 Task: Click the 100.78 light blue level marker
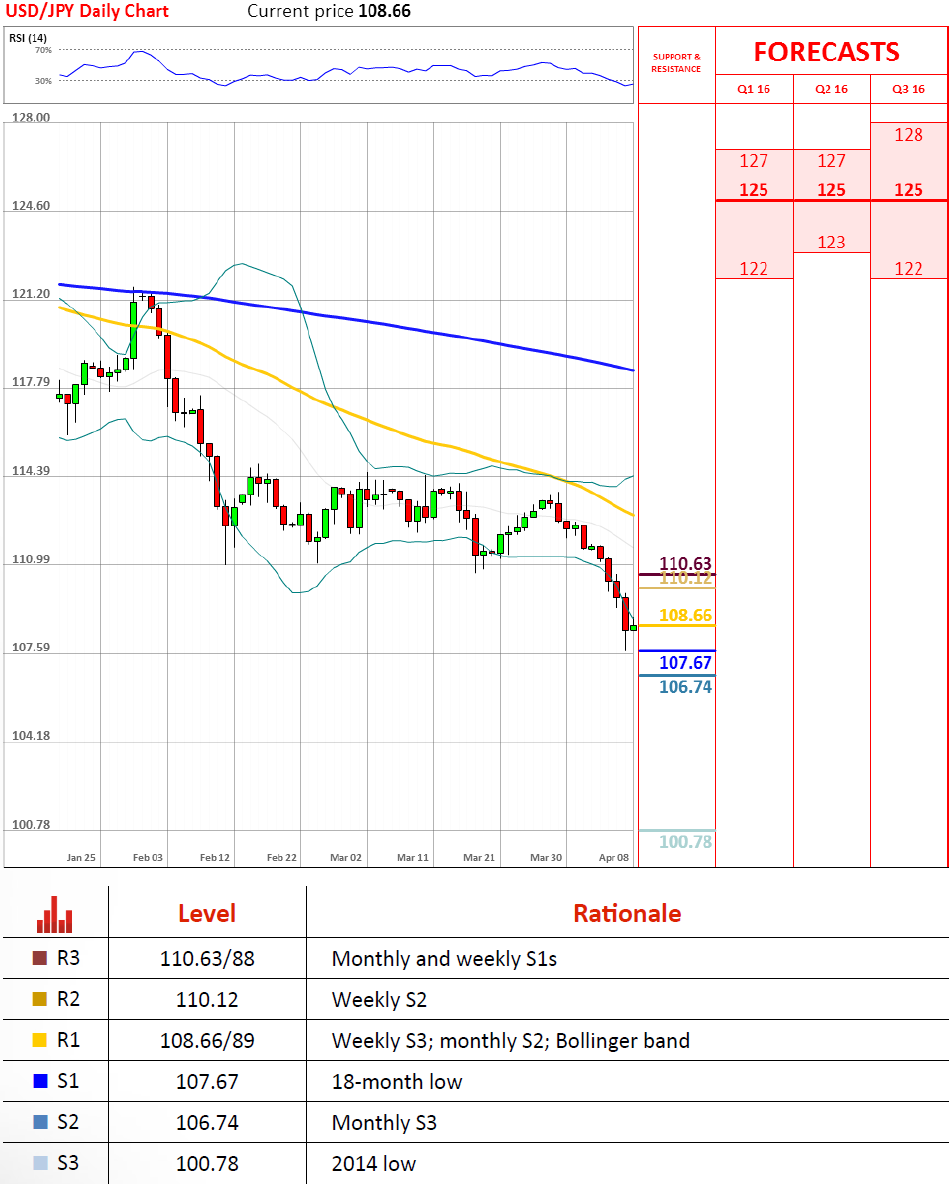click(685, 842)
